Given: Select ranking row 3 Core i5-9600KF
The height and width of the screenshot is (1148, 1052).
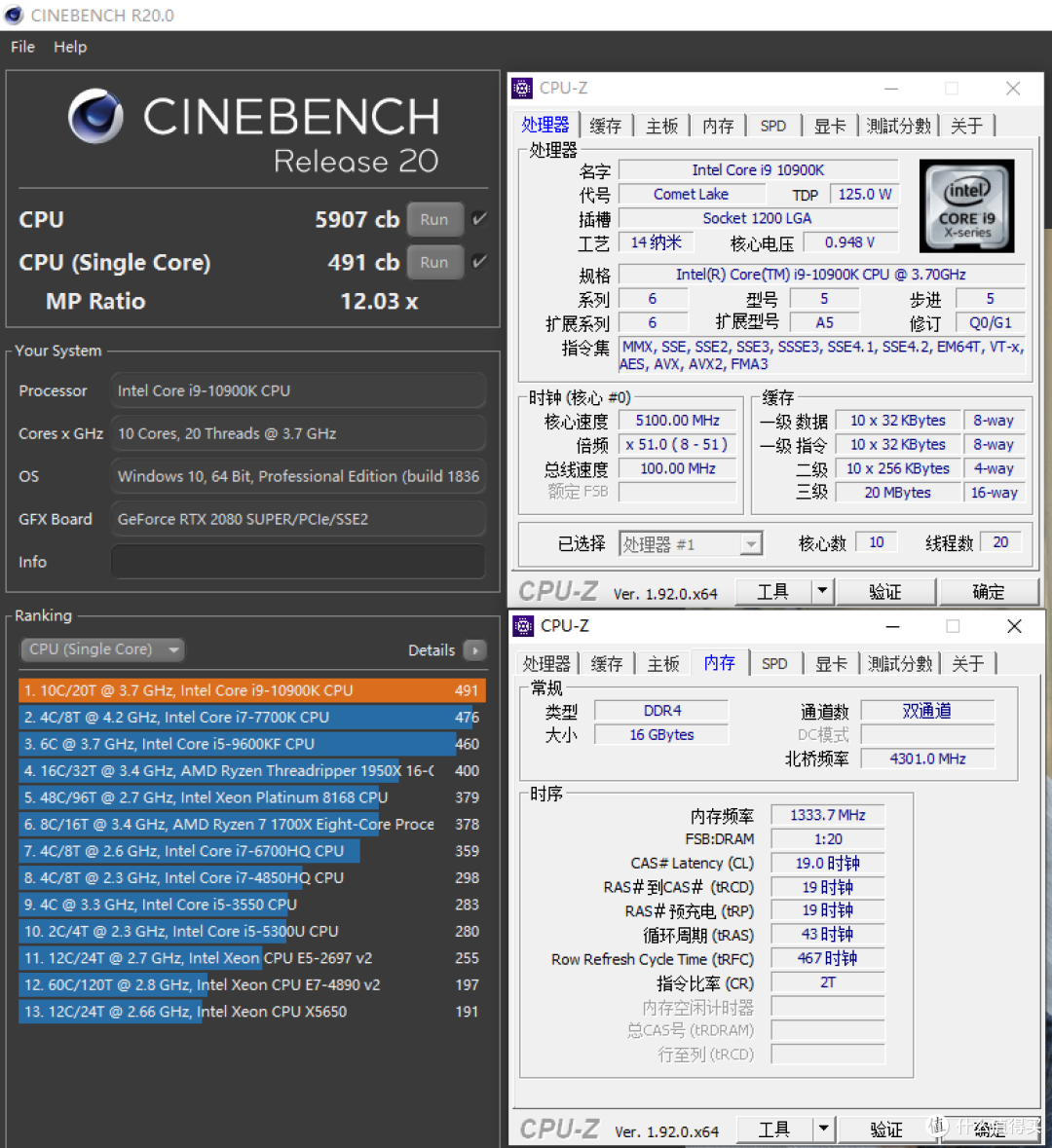Looking at the screenshot, I should [252, 744].
